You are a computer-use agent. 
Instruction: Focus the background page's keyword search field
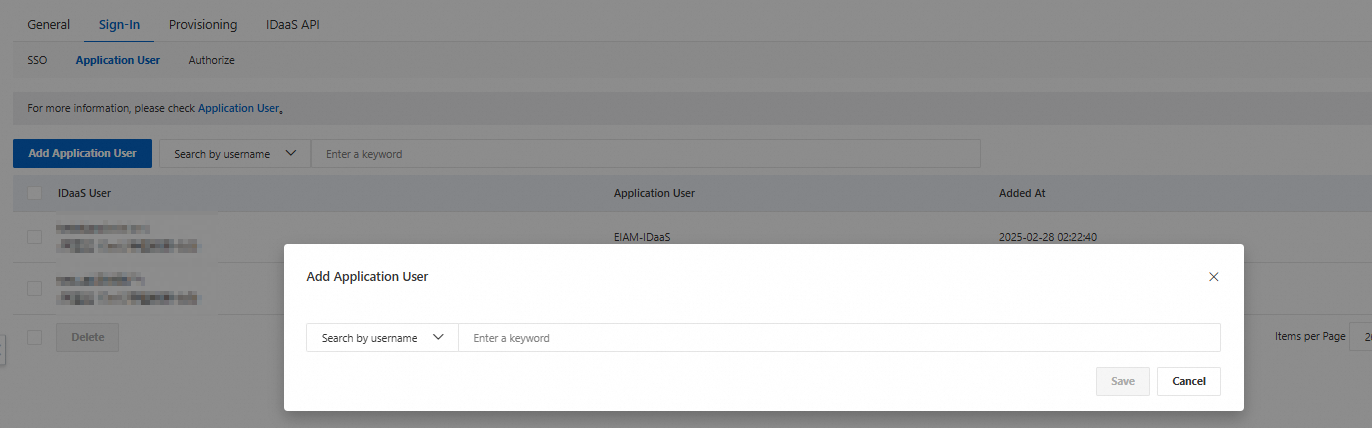point(646,154)
